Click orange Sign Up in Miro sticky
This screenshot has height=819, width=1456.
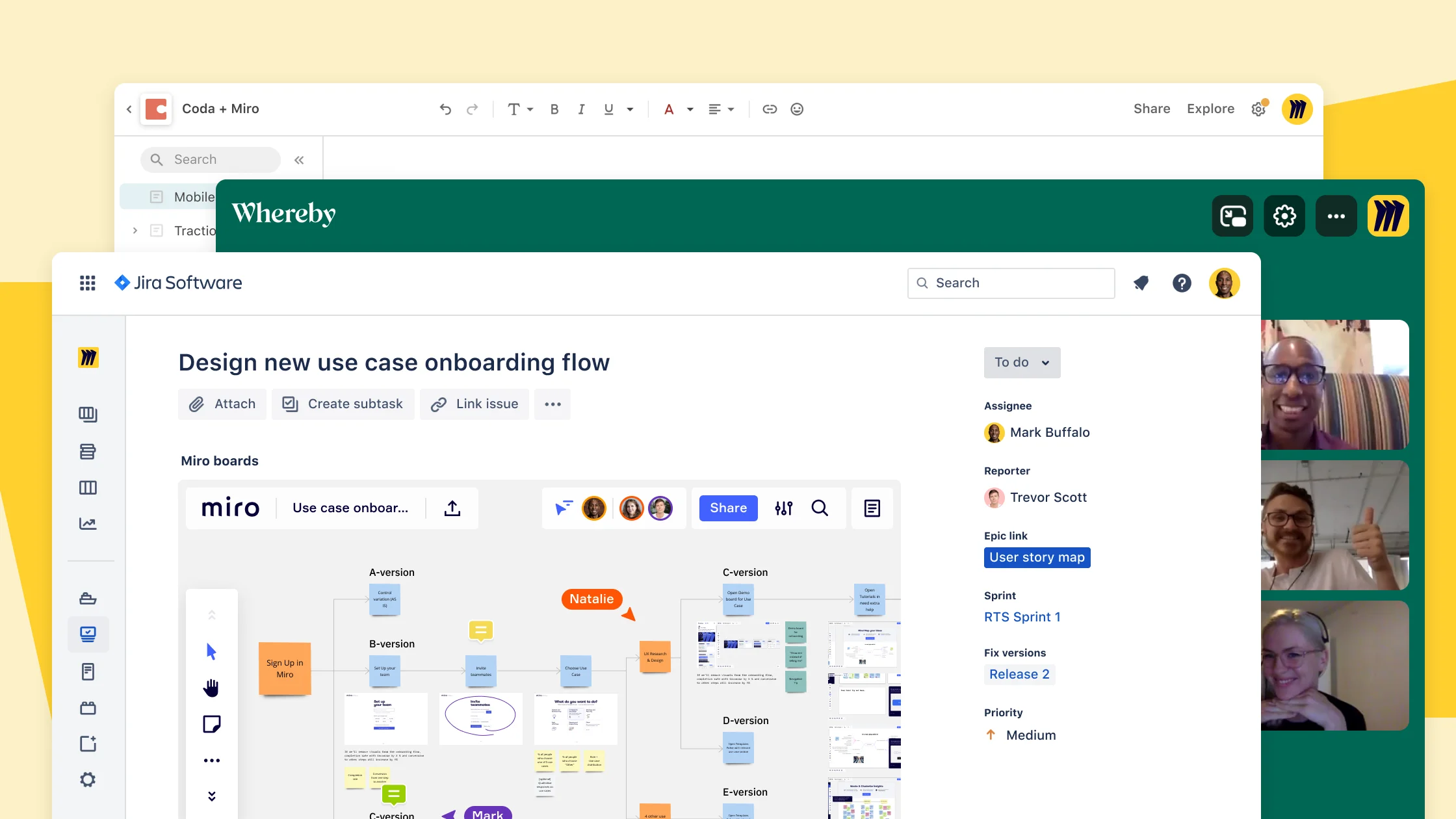click(x=285, y=669)
